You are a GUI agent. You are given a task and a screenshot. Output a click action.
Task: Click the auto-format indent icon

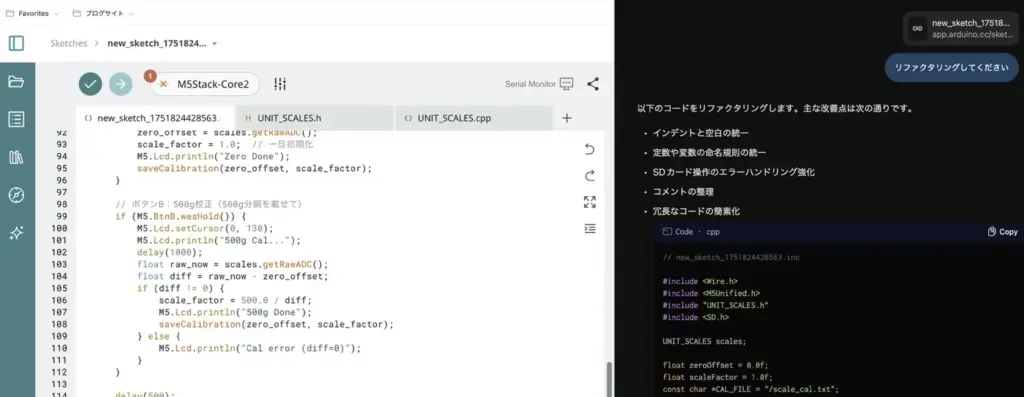pos(590,229)
